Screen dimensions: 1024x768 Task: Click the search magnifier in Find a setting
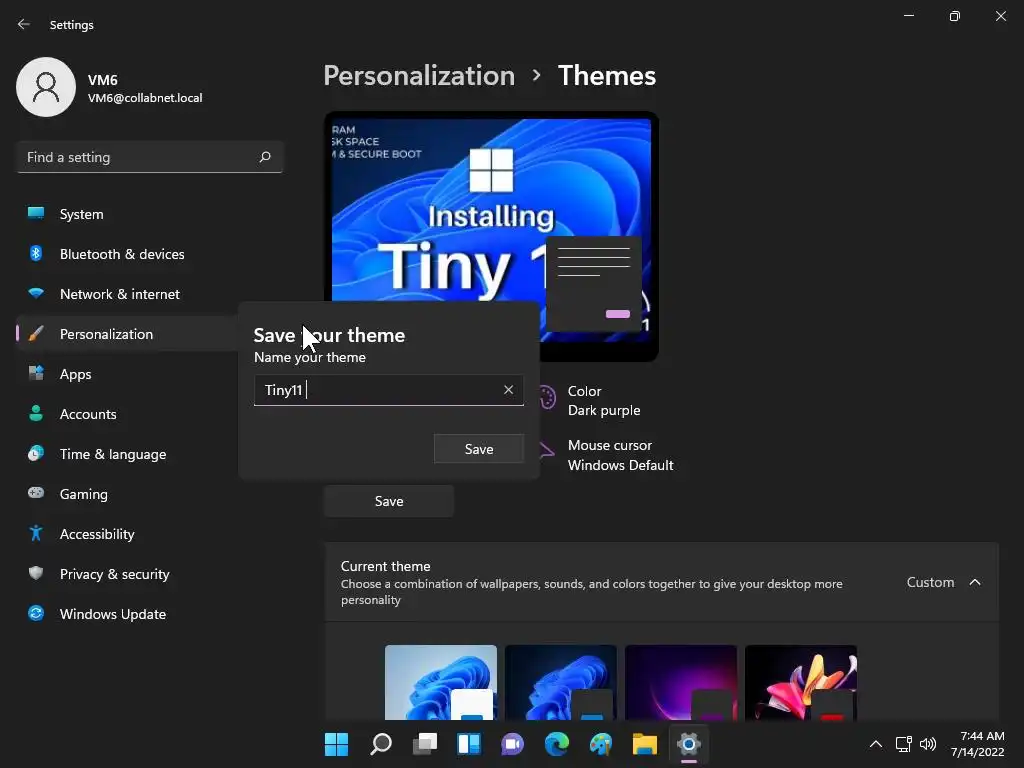click(264, 157)
